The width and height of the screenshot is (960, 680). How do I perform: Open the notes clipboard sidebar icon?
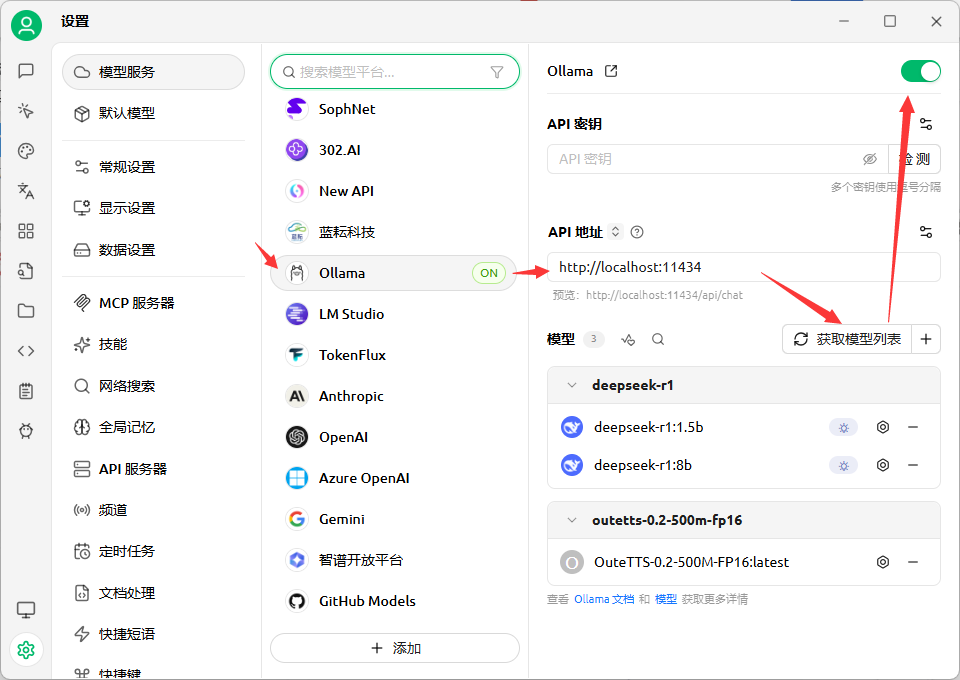coord(26,391)
